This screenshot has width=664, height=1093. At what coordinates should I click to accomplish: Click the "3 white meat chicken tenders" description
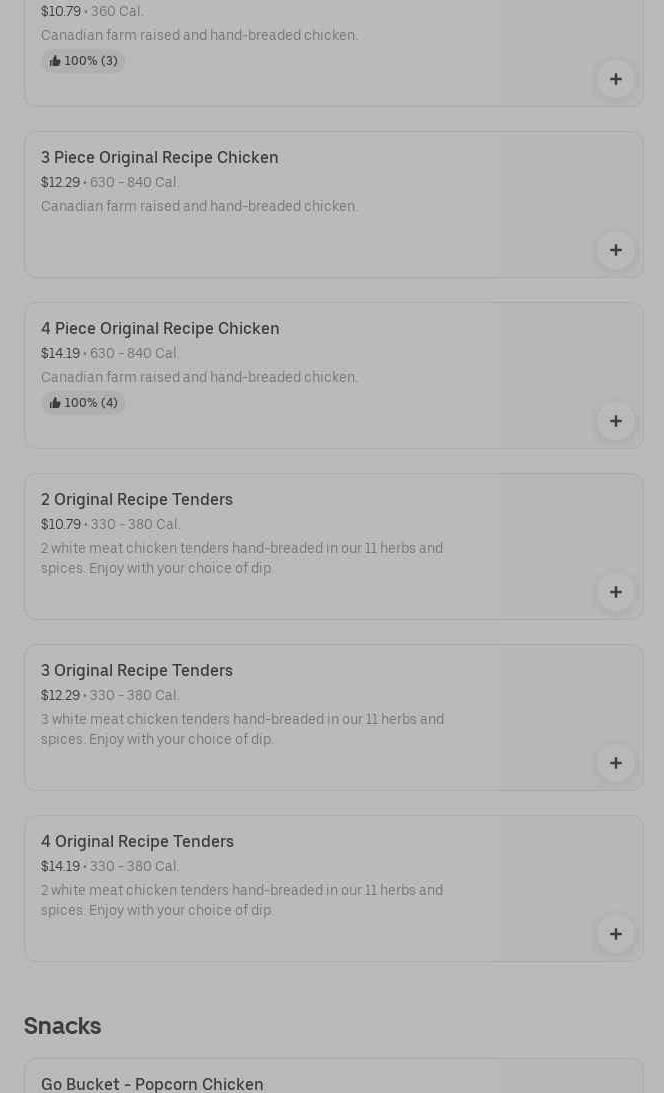coord(242,729)
